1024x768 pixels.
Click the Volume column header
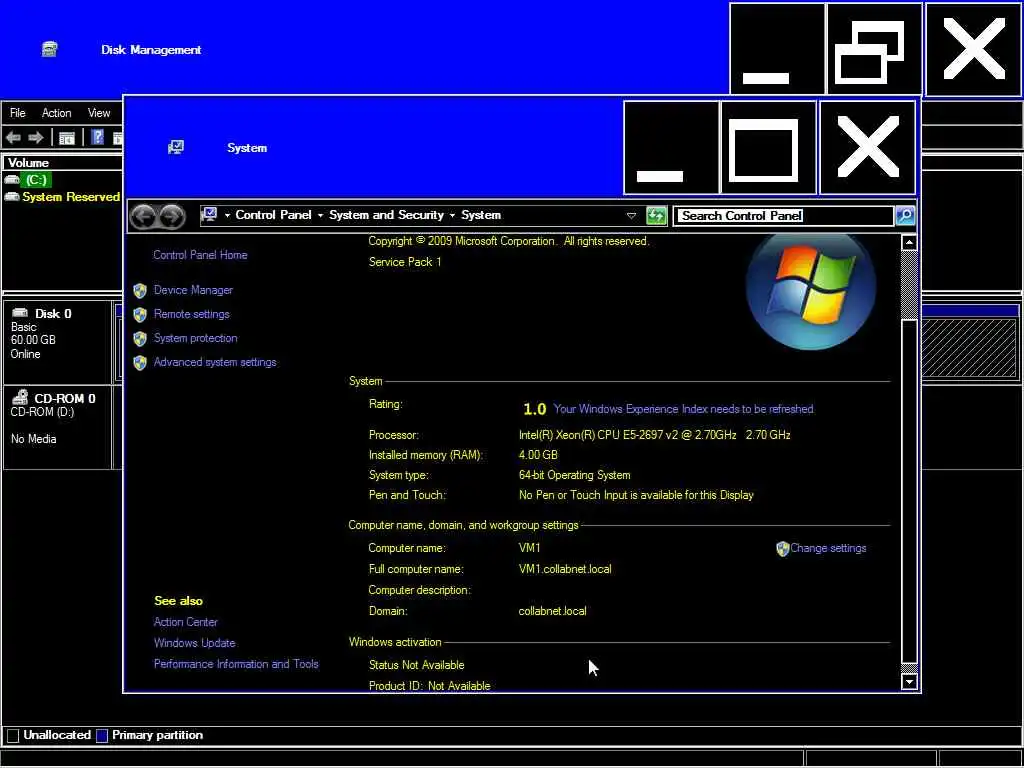click(63, 163)
